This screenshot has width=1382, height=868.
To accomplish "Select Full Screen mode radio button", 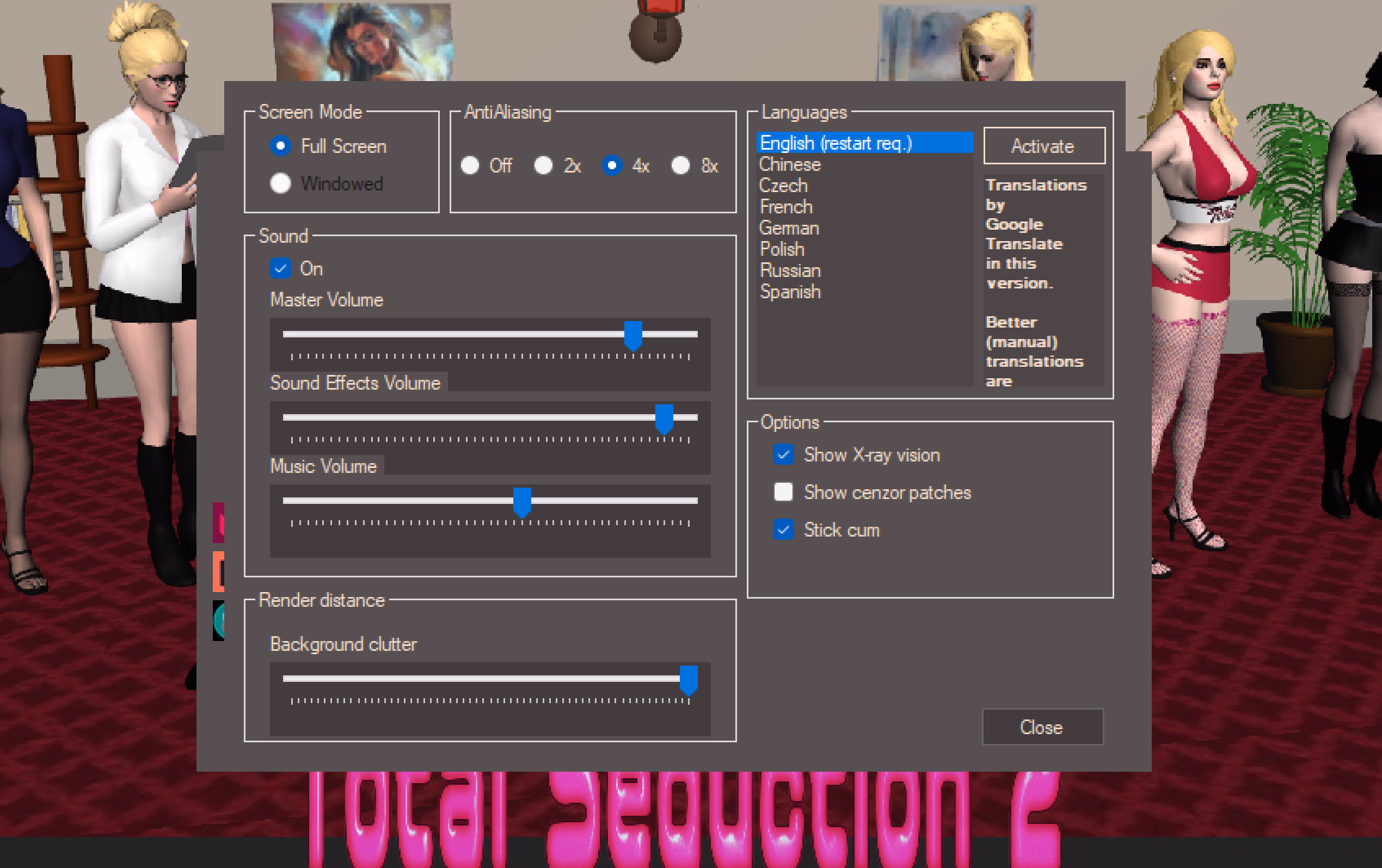I will [280, 146].
